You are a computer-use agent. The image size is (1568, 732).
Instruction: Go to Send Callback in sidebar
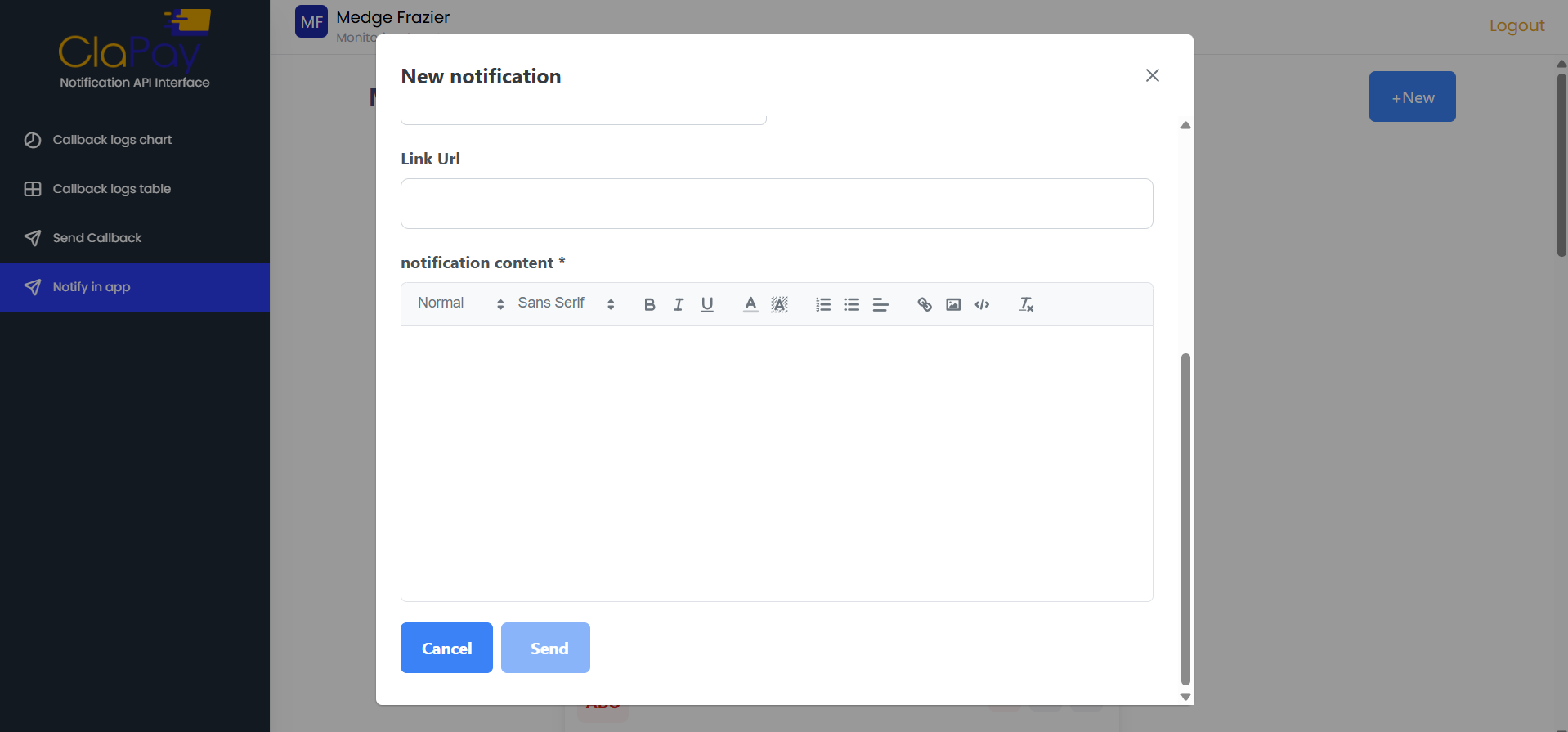pos(96,238)
